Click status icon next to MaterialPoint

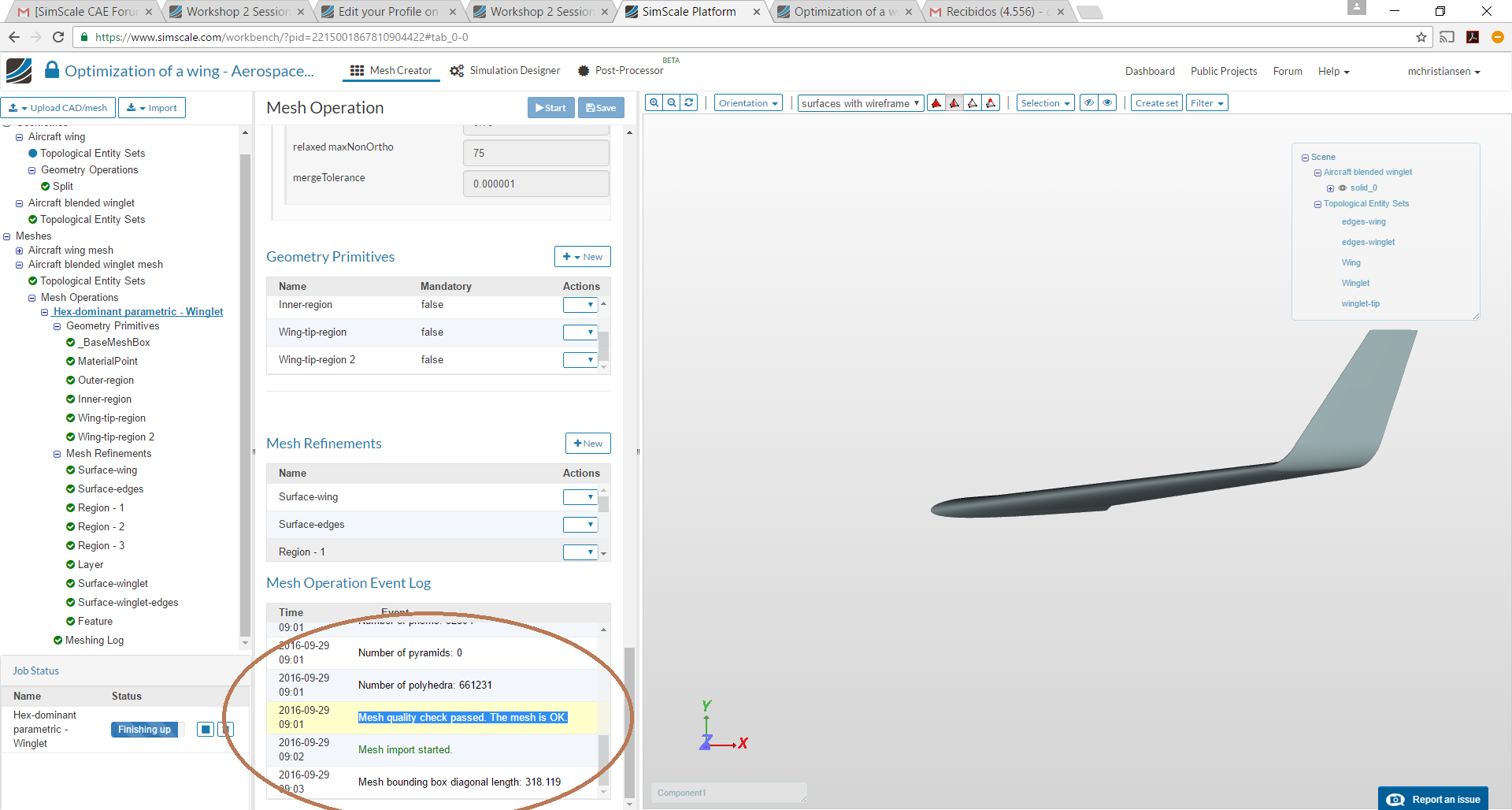[71, 362]
